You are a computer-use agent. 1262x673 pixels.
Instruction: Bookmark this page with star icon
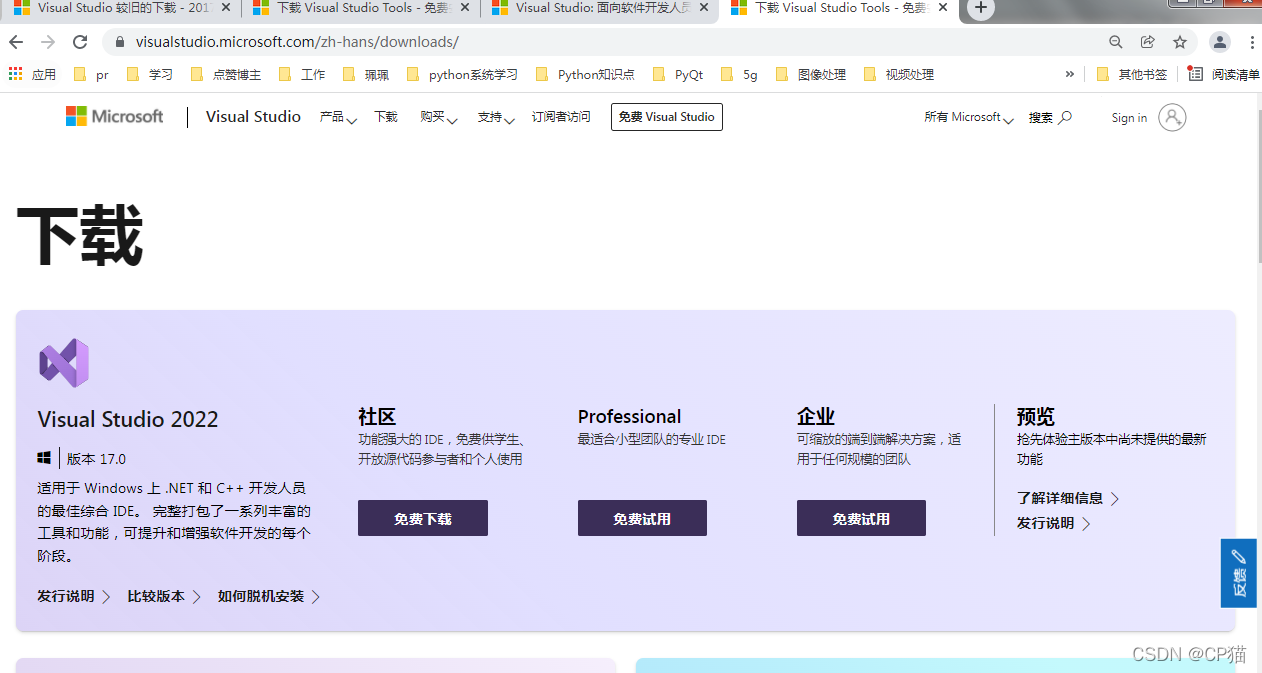pyautogui.click(x=1180, y=42)
